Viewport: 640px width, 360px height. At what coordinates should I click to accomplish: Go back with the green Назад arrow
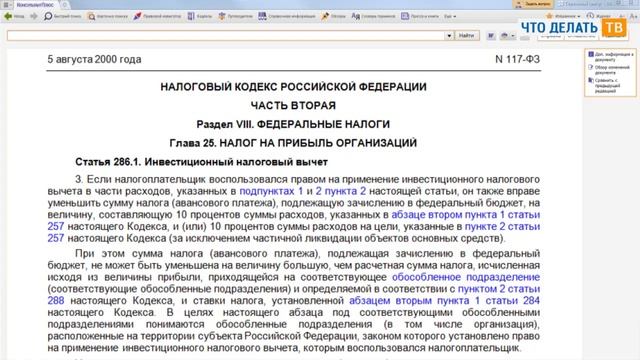(x=13, y=16)
